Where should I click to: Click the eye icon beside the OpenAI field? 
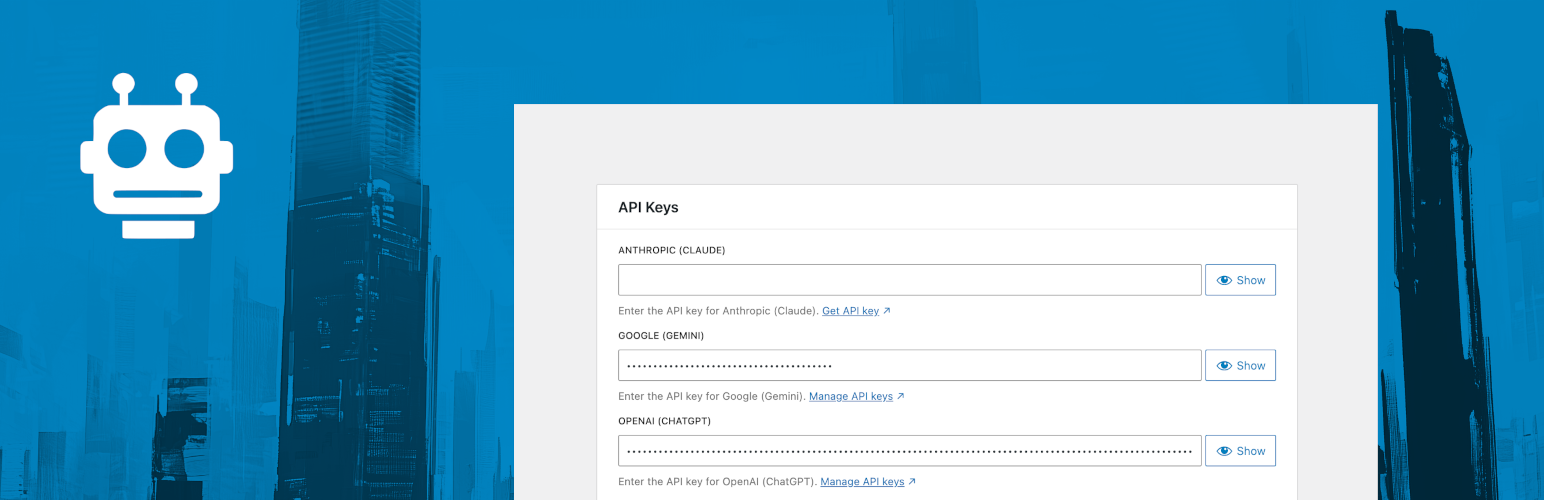1224,451
